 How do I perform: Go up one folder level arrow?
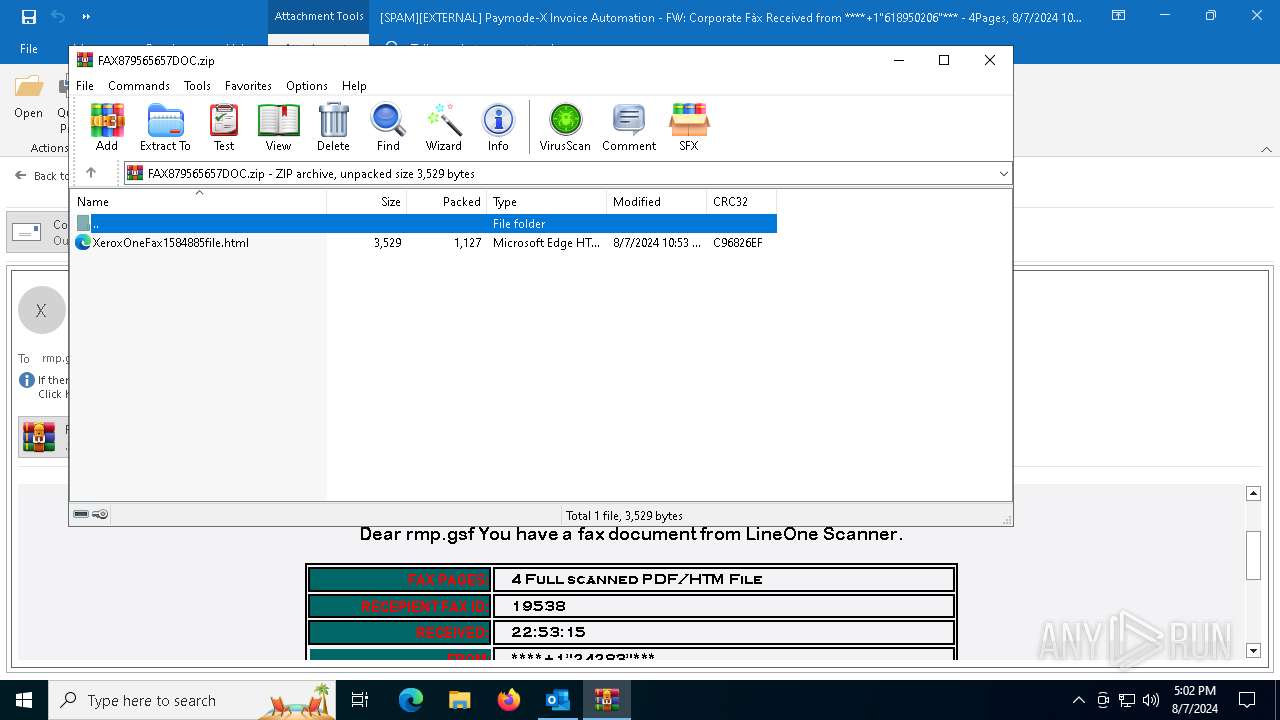click(91, 173)
